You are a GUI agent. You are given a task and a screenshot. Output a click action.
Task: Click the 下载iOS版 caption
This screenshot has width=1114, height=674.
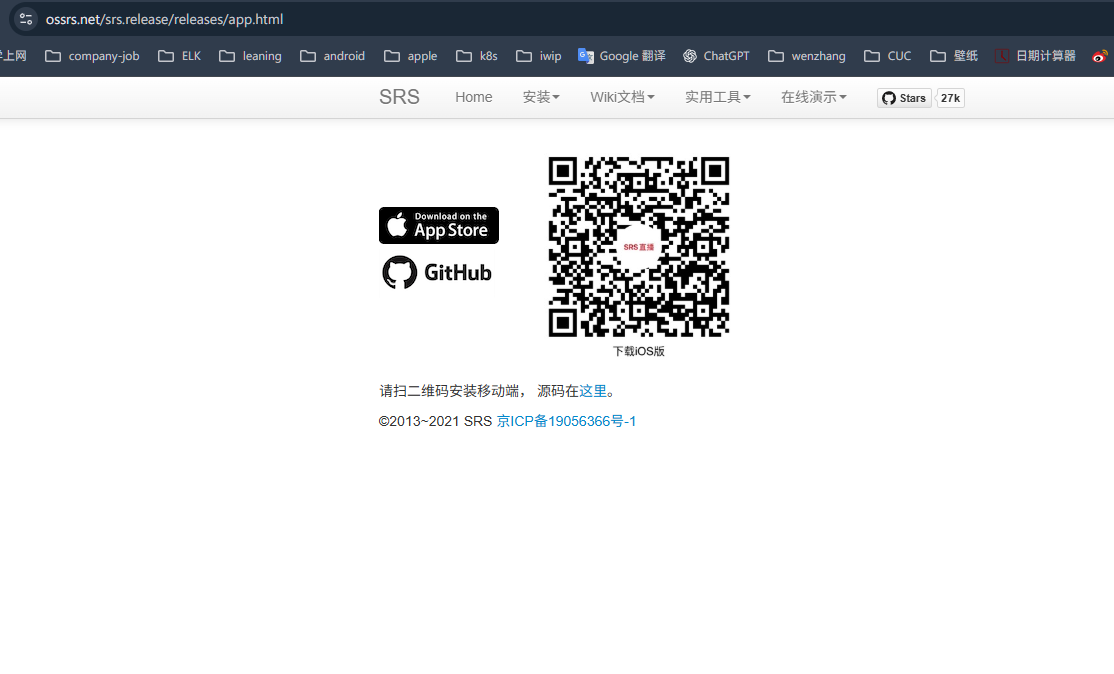point(639,351)
